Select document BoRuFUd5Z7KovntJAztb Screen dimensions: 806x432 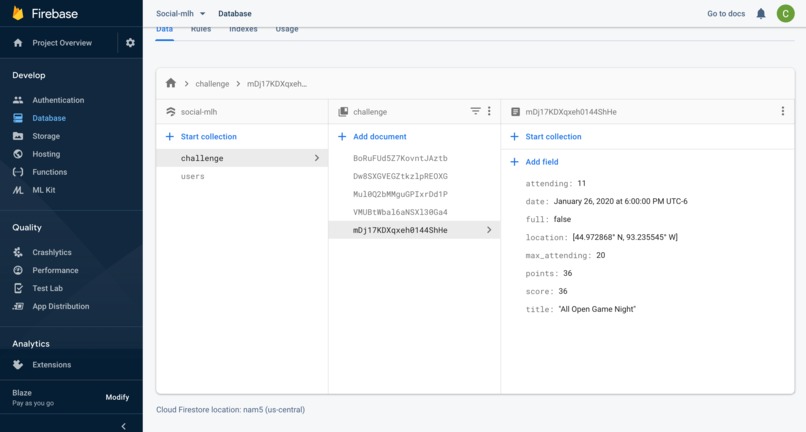point(400,158)
